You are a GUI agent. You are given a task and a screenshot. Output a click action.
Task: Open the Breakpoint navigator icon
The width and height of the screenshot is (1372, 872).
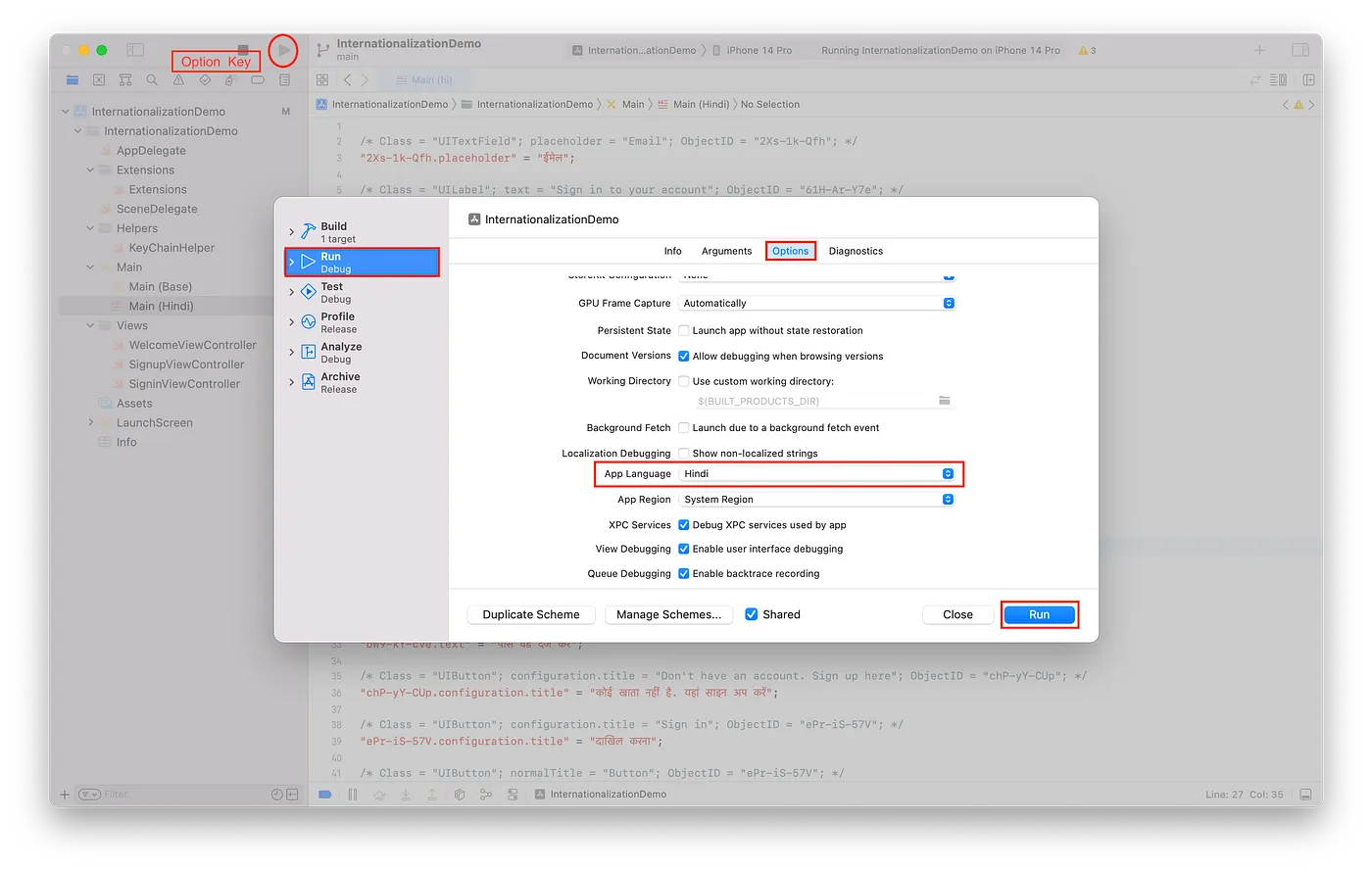coord(258,80)
